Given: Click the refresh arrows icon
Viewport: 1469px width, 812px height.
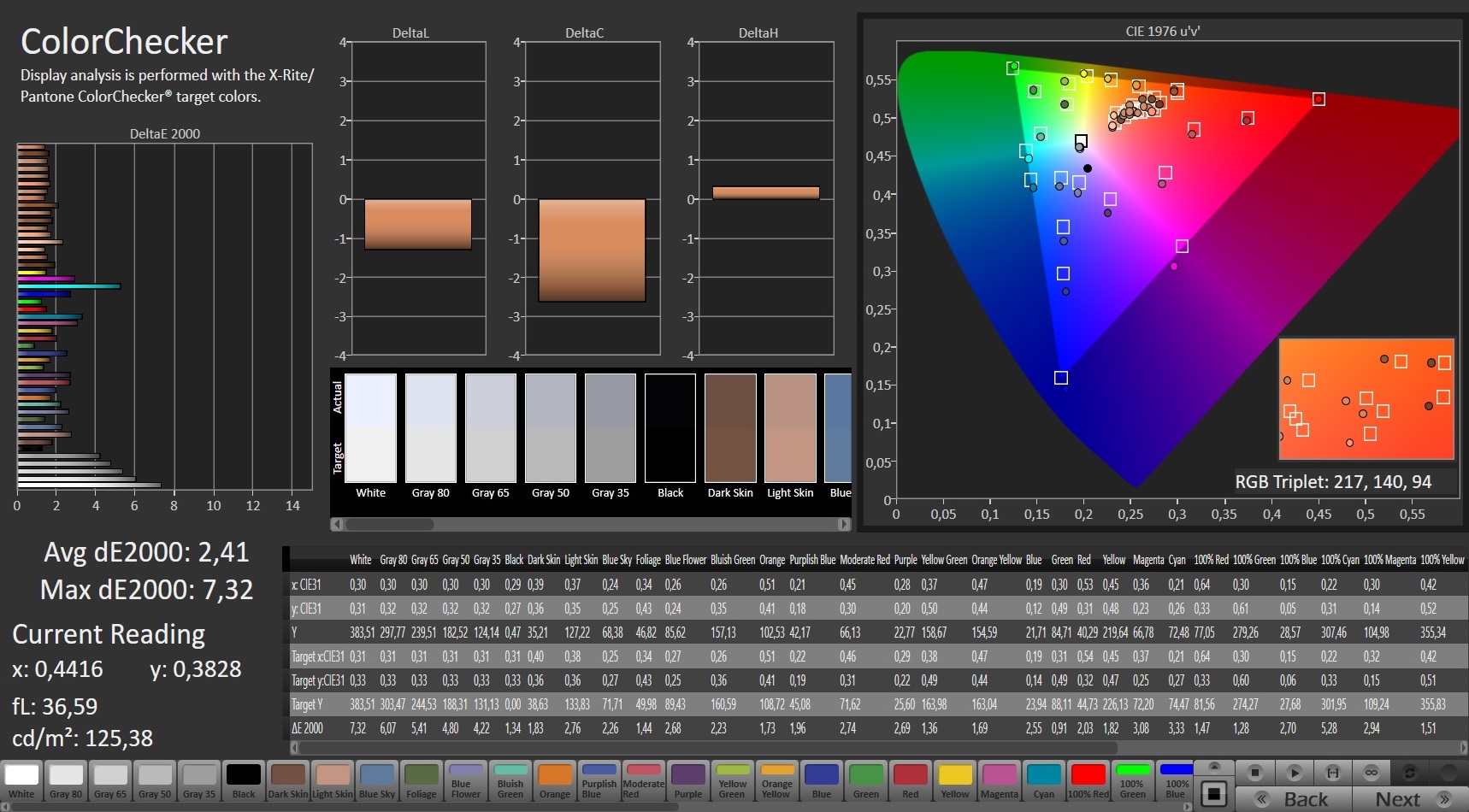Looking at the screenshot, I should [1409, 773].
